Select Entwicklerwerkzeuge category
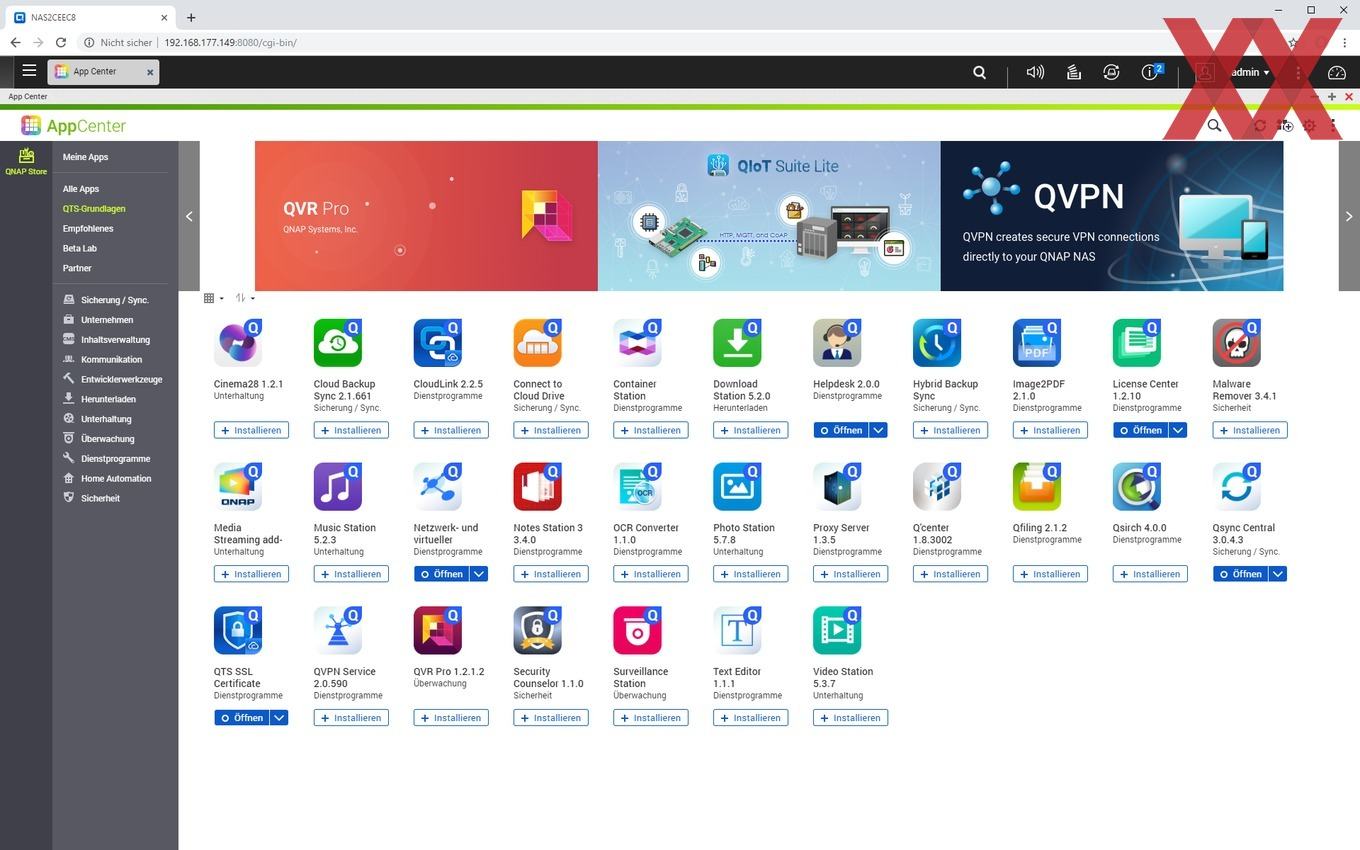This screenshot has width=1360, height=850. click(x=121, y=379)
